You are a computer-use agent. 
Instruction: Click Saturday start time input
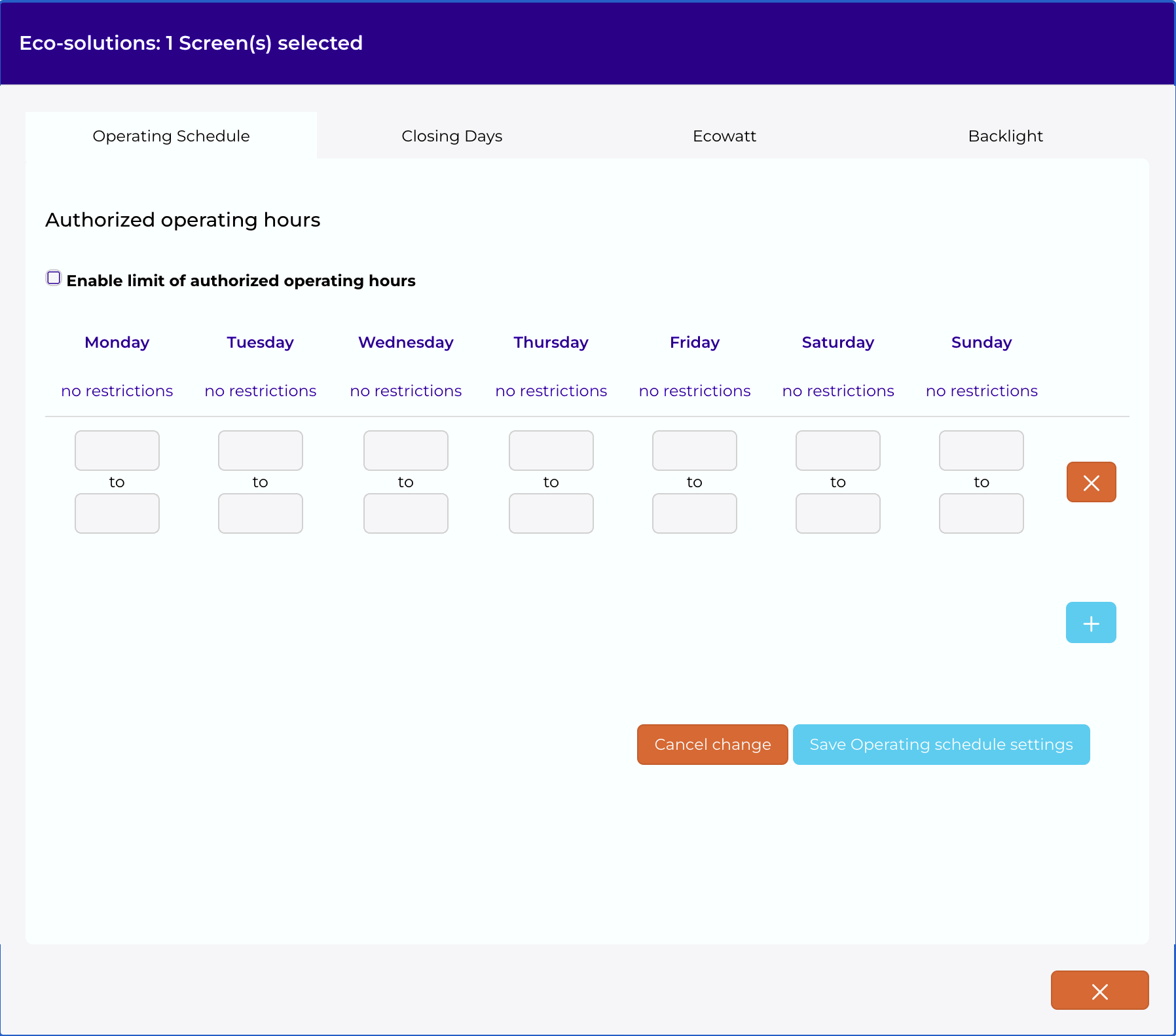pos(838,451)
